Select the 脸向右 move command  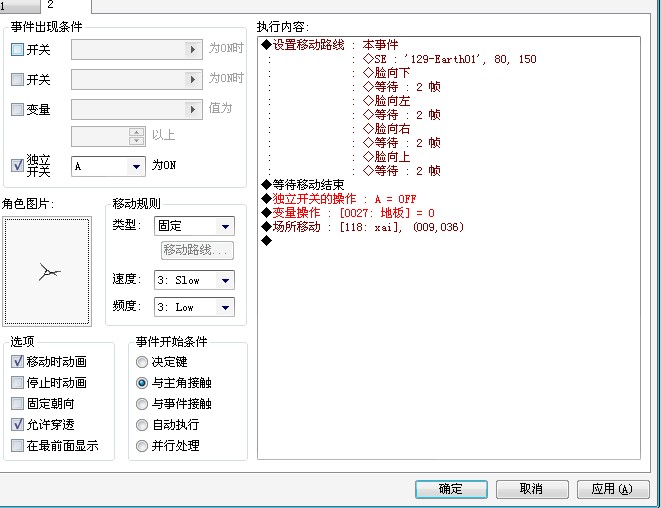tap(449, 129)
